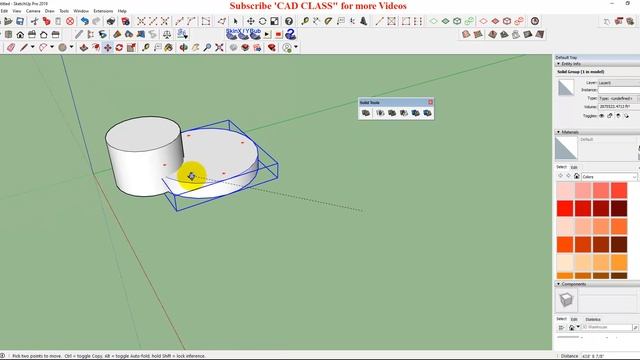The image size is (640, 360).
Task: Open the Draw menu
Action: click(49, 11)
